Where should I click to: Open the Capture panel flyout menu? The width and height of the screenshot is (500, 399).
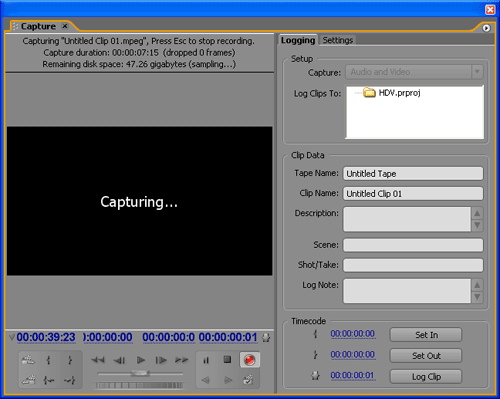coord(486,28)
